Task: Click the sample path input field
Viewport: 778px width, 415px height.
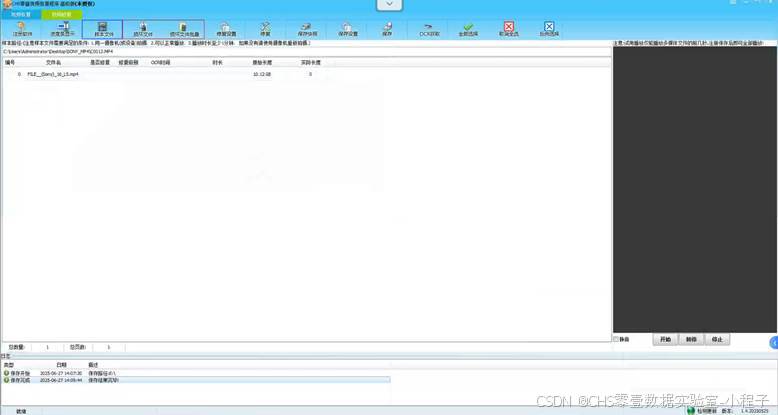Action: (x=307, y=52)
